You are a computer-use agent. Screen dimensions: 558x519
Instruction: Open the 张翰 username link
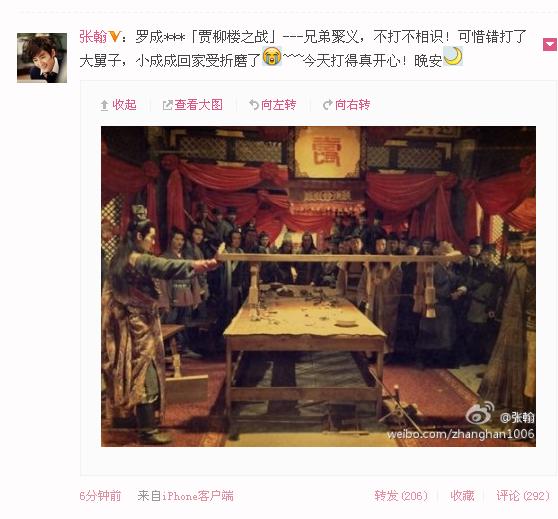click(x=93, y=37)
